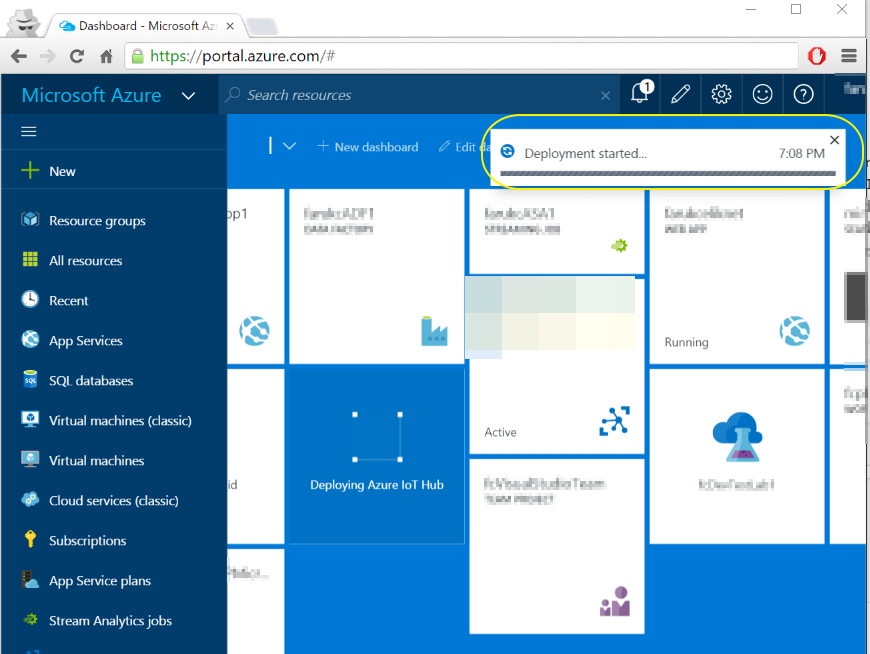Expand the dashboard selector chevron
This screenshot has width=870, height=654.
[x=289, y=146]
